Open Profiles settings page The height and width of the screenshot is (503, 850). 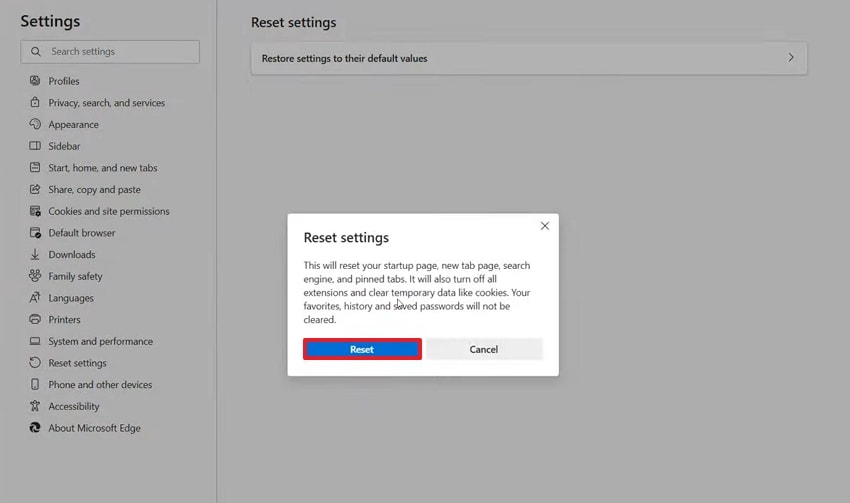tap(64, 81)
